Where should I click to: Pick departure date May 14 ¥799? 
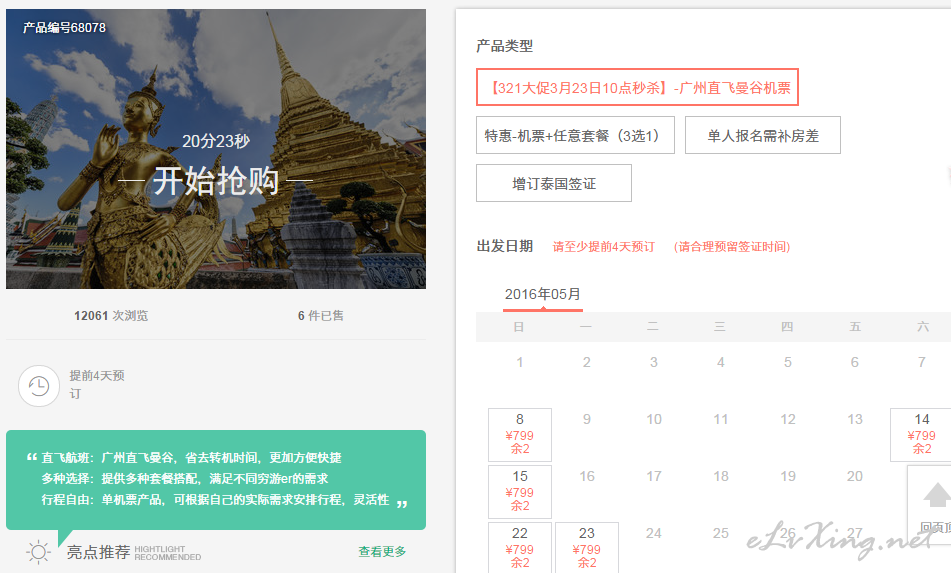(921, 434)
